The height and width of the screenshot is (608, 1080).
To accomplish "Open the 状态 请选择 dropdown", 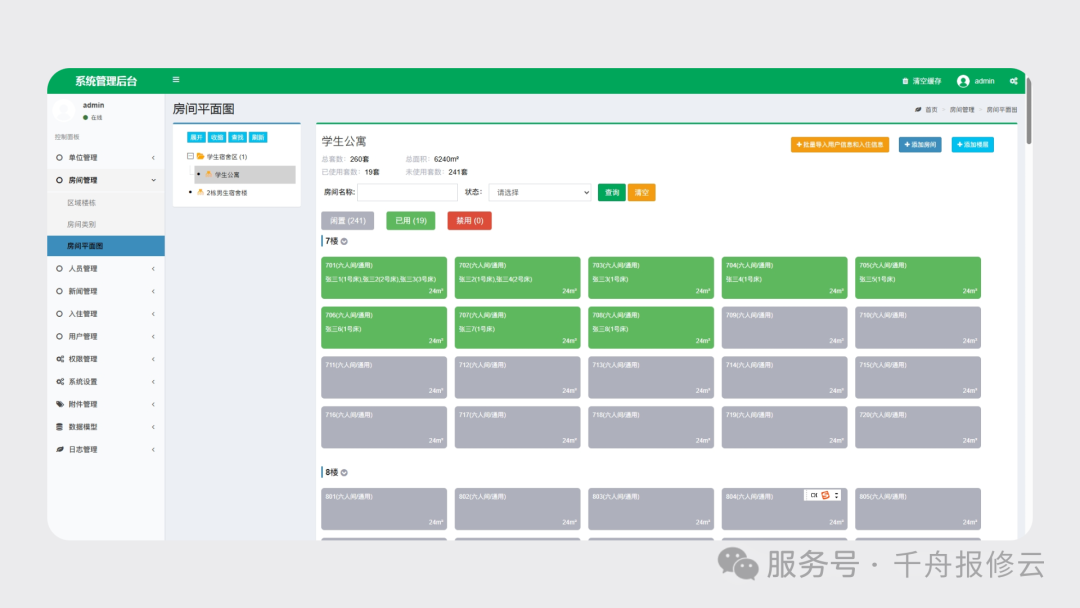I will point(540,192).
